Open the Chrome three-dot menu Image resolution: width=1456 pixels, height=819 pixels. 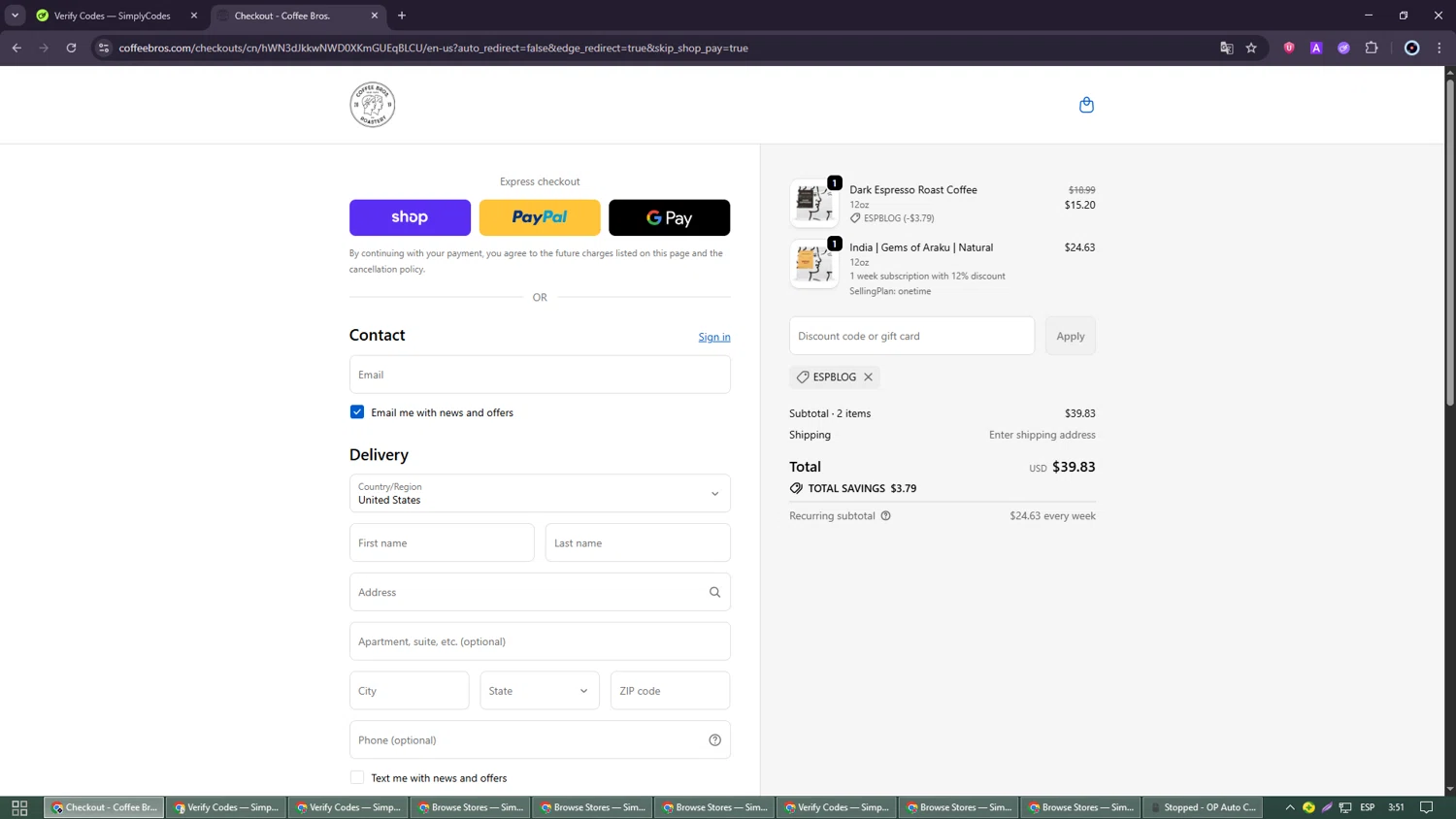[x=1439, y=48]
